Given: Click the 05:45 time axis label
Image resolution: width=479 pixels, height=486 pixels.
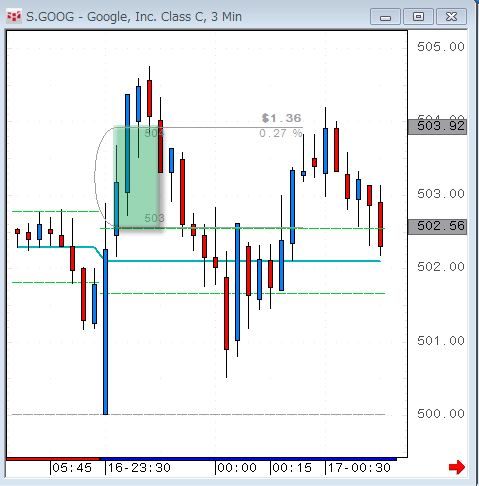Looking at the screenshot, I should [x=72, y=468].
